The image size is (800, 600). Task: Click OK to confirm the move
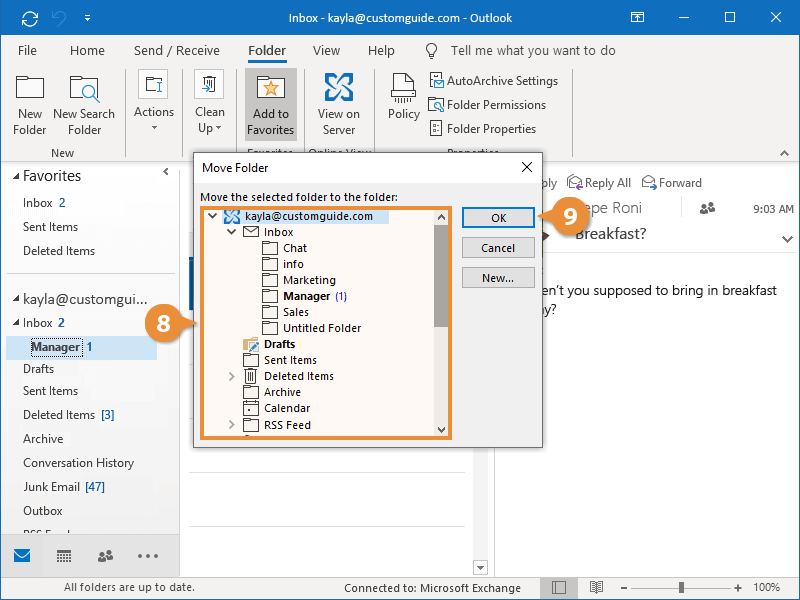point(498,217)
